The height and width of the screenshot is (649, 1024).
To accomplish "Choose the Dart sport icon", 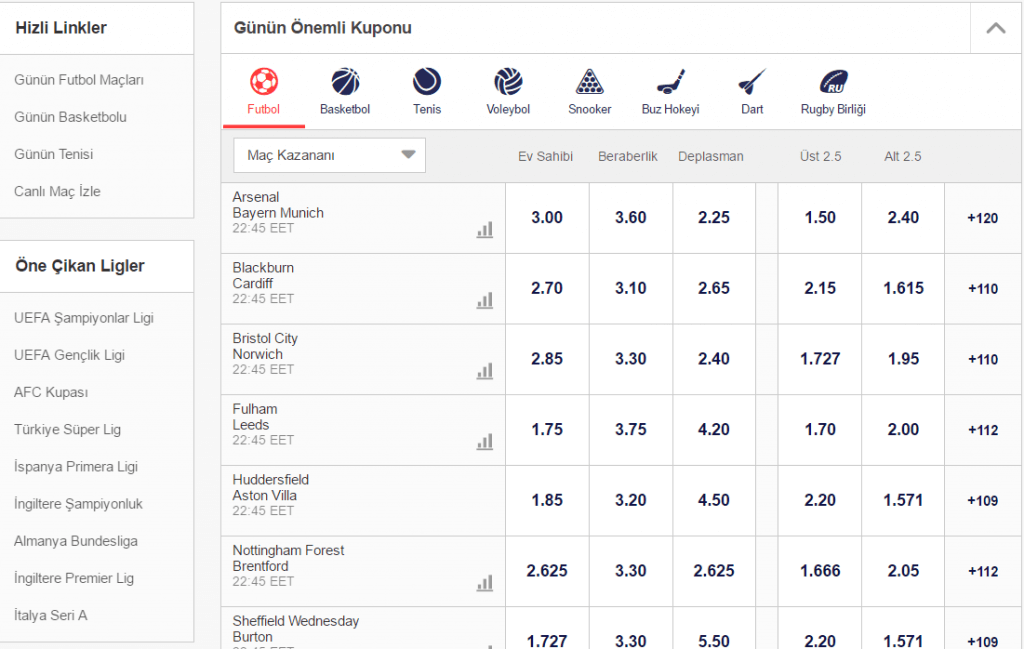I will 752,82.
